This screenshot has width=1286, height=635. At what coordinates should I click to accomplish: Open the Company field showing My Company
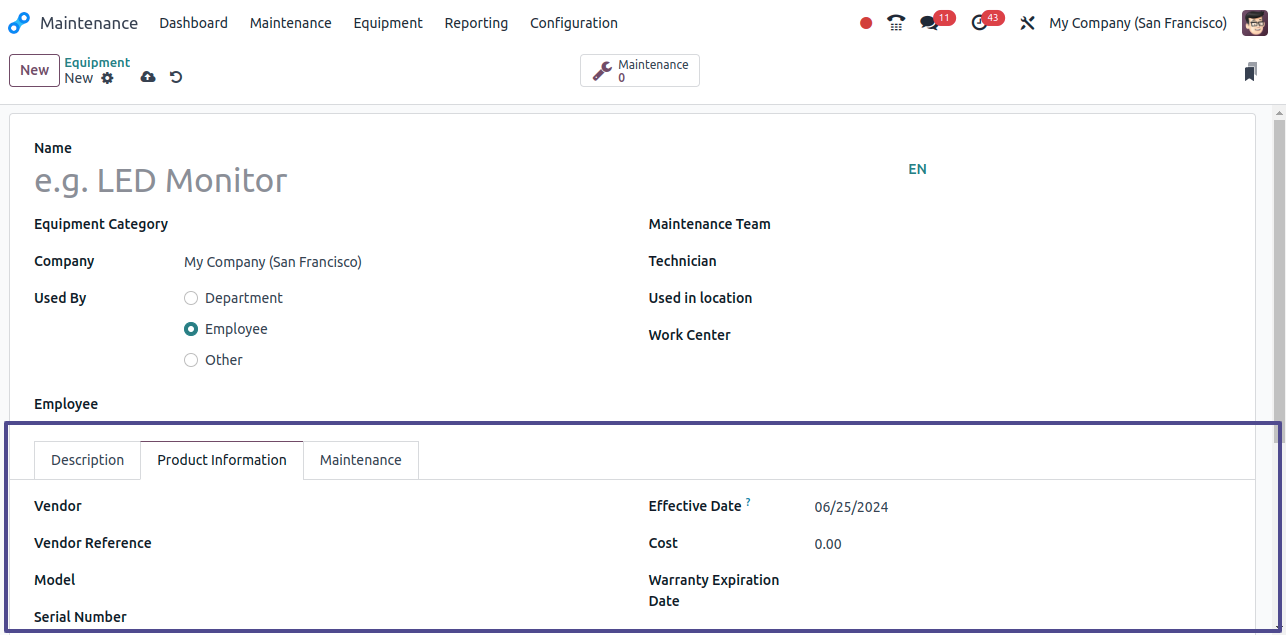point(401,262)
